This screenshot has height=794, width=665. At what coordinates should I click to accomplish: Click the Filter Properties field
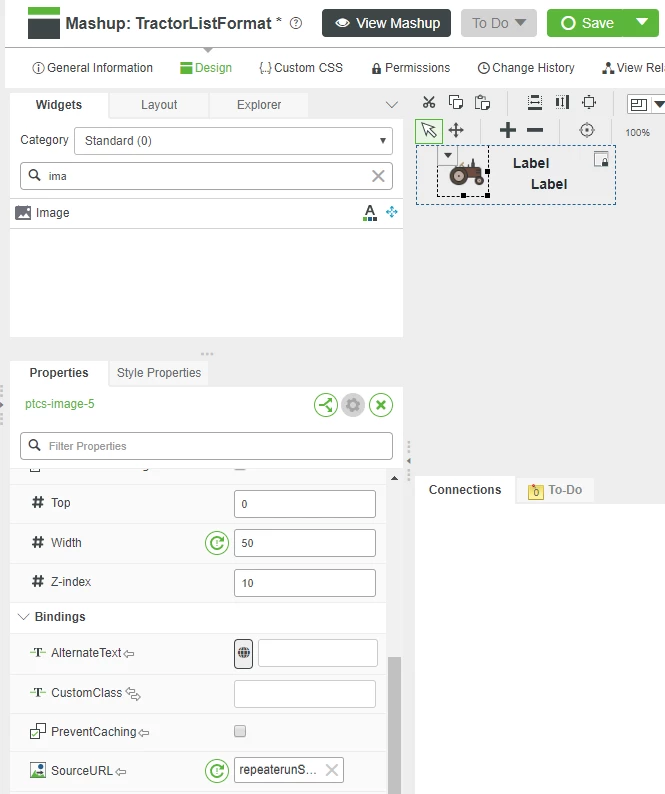click(x=206, y=446)
